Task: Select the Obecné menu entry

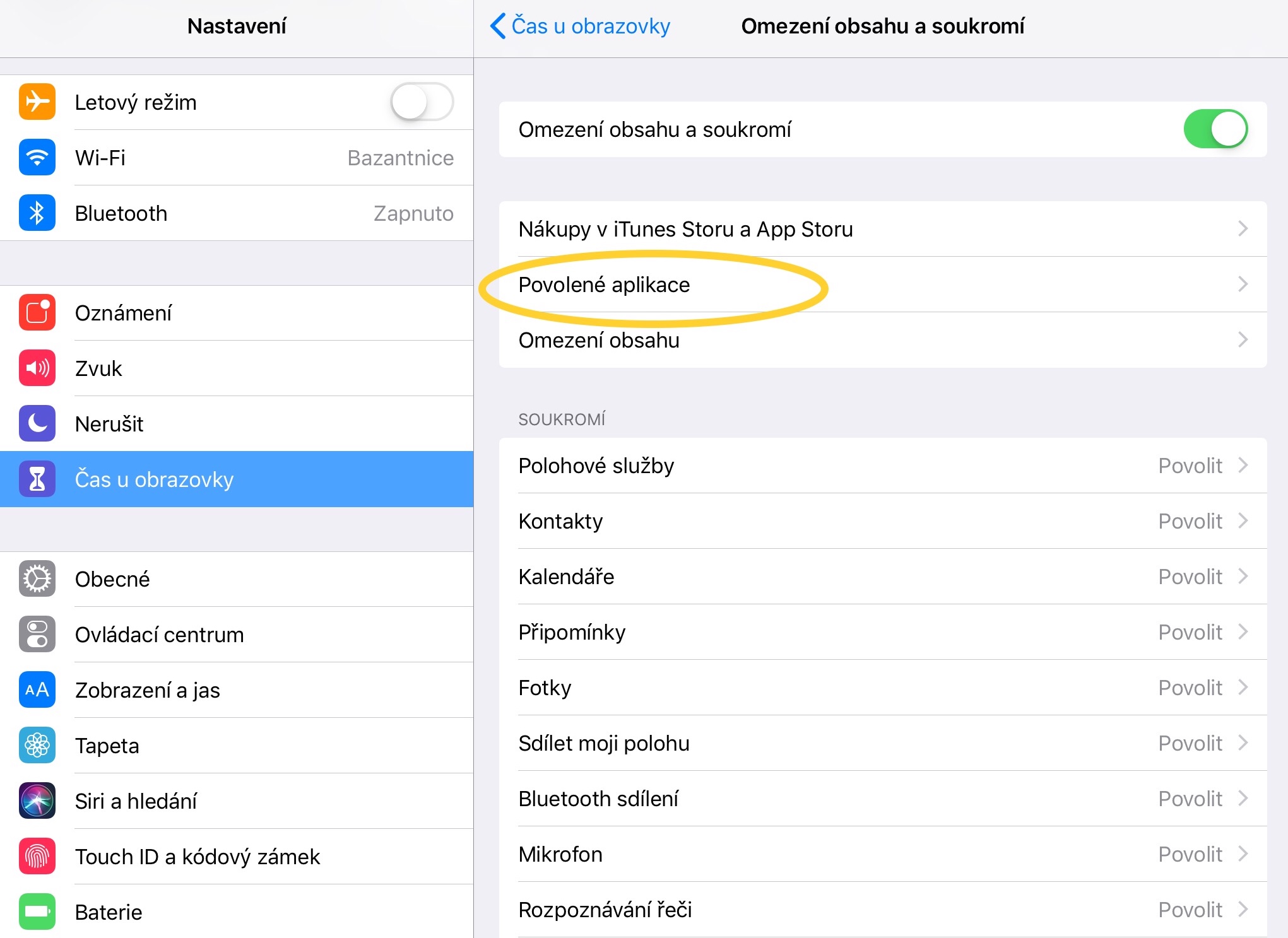Action: pyautogui.click(x=114, y=578)
